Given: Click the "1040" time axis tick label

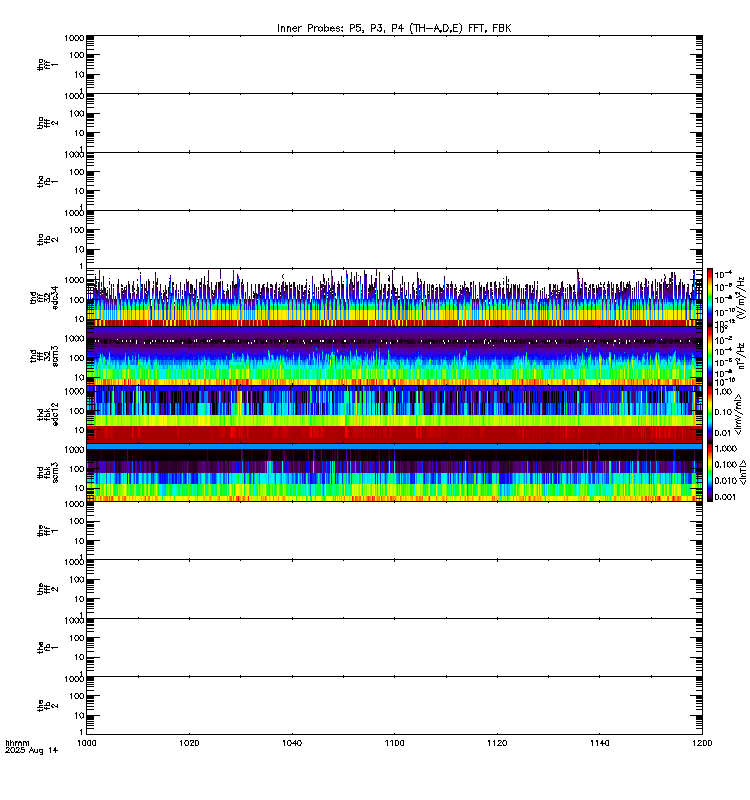Looking at the screenshot, I should click(292, 743).
